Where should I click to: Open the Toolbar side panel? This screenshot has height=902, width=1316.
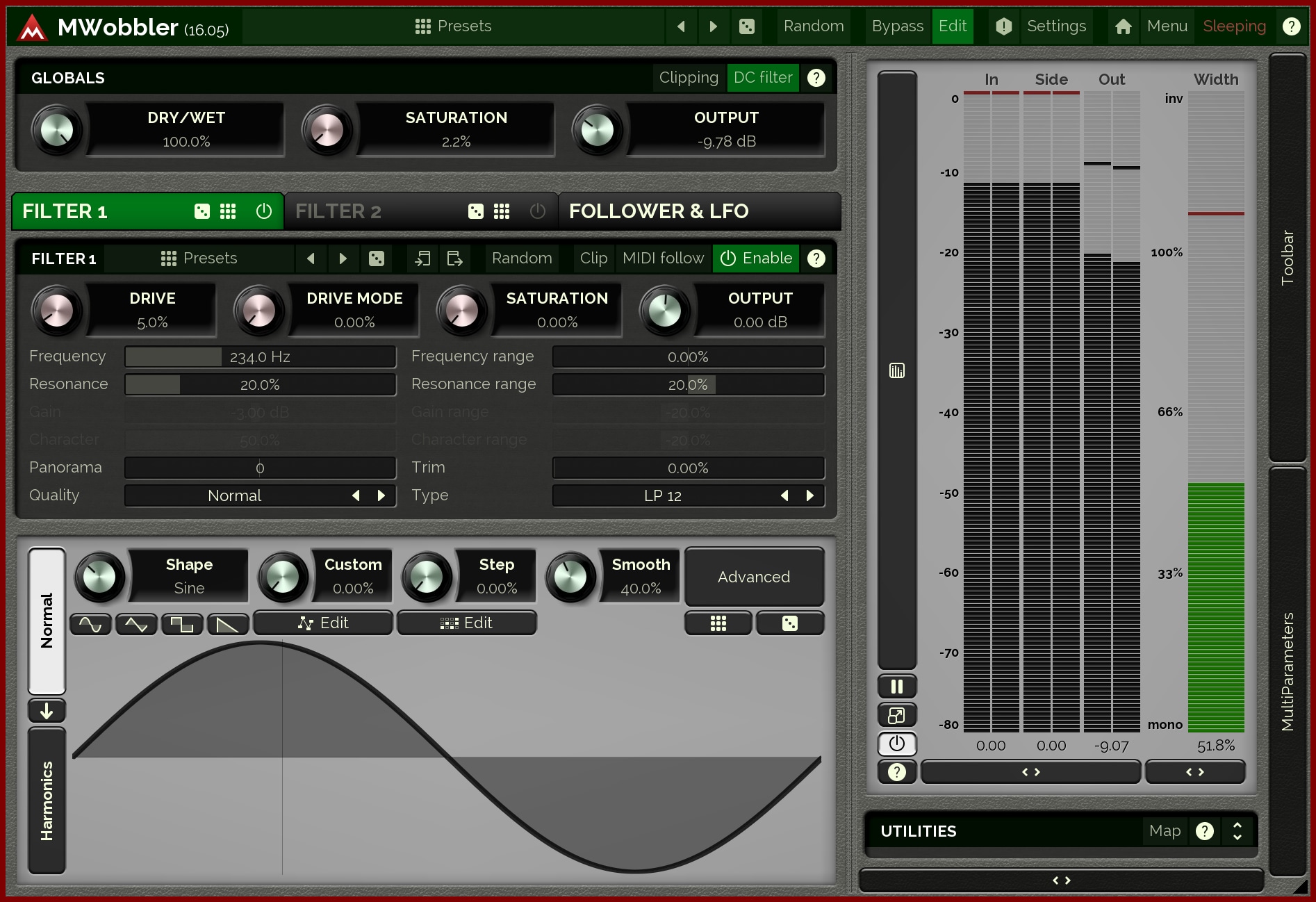pyautogui.click(x=1288, y=257)
